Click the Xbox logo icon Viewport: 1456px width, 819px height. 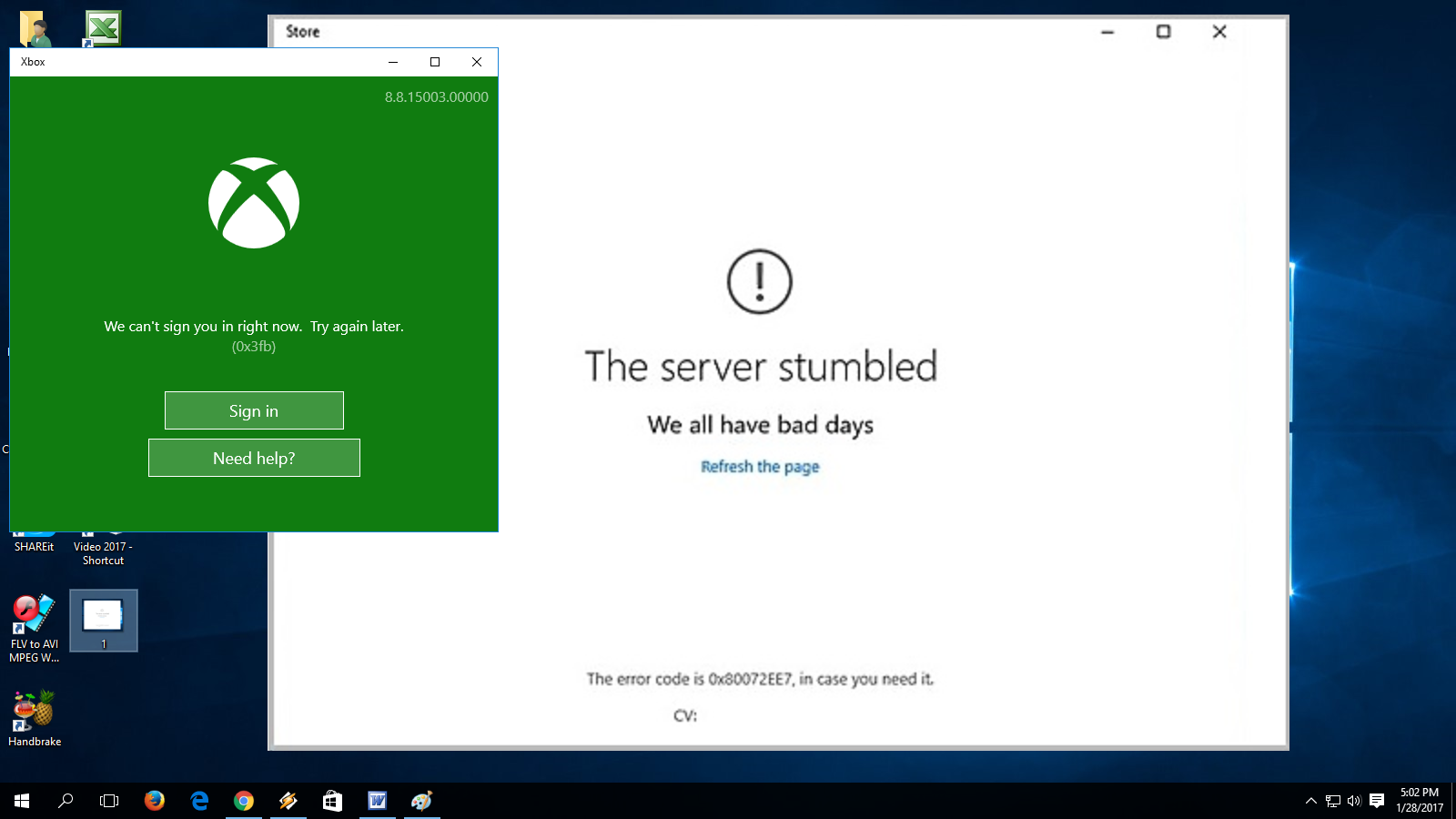tap(254, 203)
